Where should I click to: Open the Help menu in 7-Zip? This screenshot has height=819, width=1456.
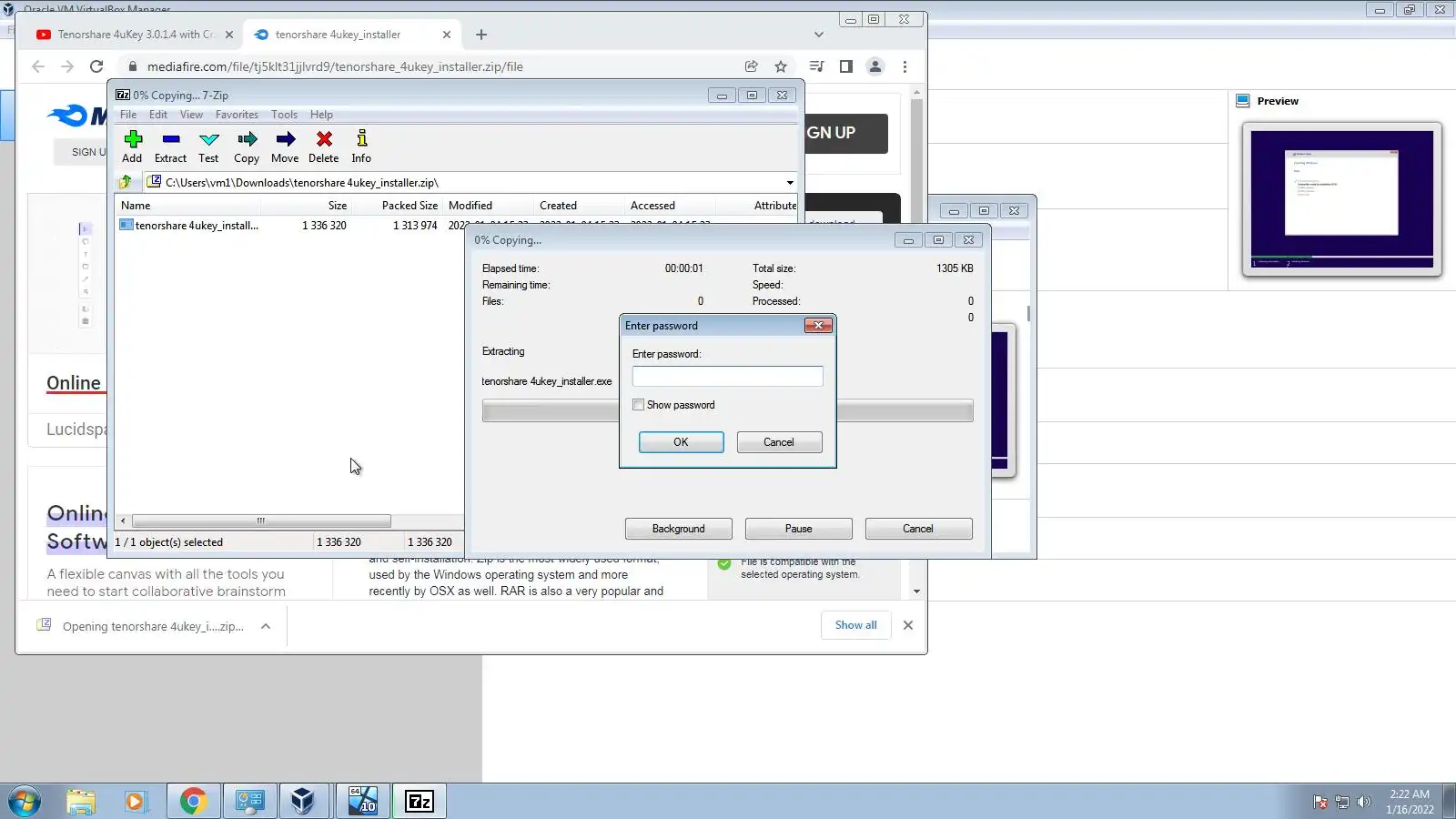pyautogui.click(x=321, y=115)
